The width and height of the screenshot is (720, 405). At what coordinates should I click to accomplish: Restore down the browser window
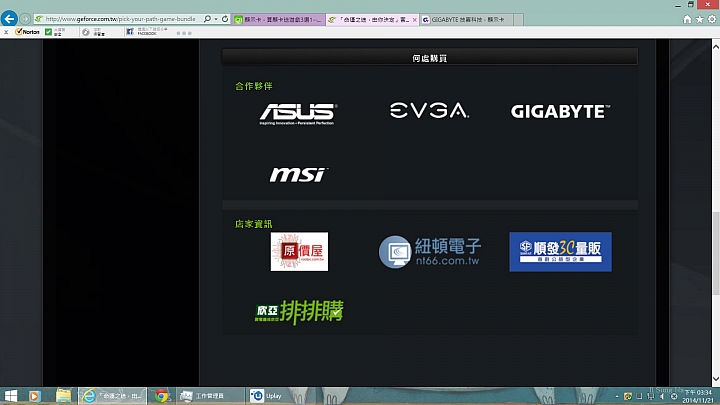pos(691,5)
